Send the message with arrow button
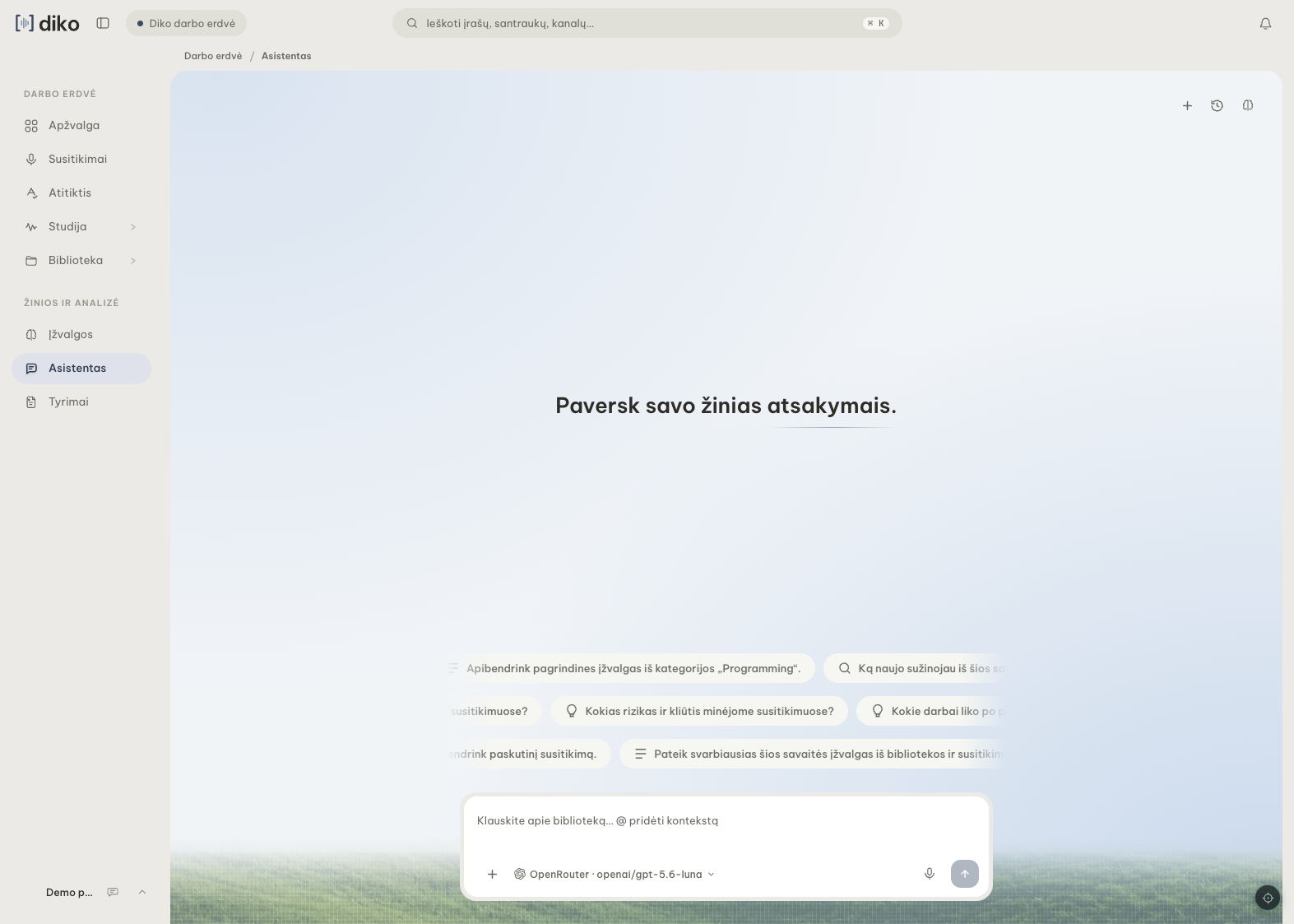The width and height of the screenshot is (1294, 924). [965, 874]
